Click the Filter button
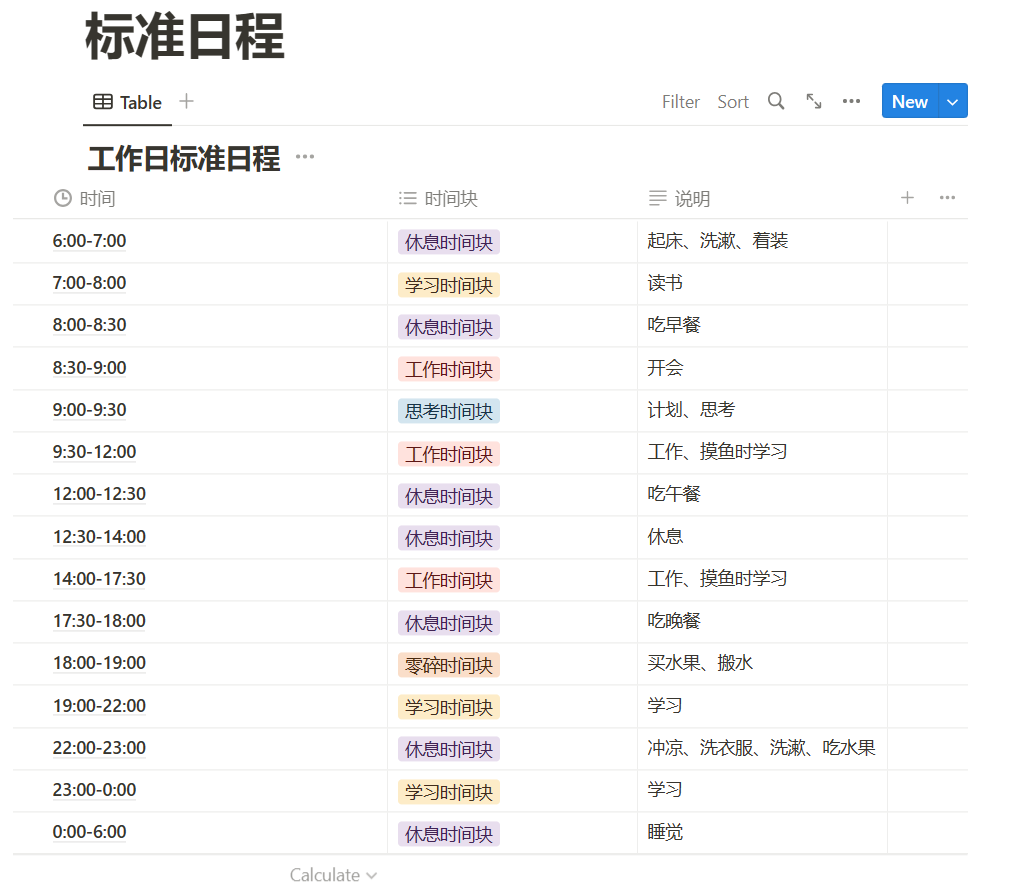Viewport: 1010px width, 884px height. pyautogui.click(x=680, y=102)
